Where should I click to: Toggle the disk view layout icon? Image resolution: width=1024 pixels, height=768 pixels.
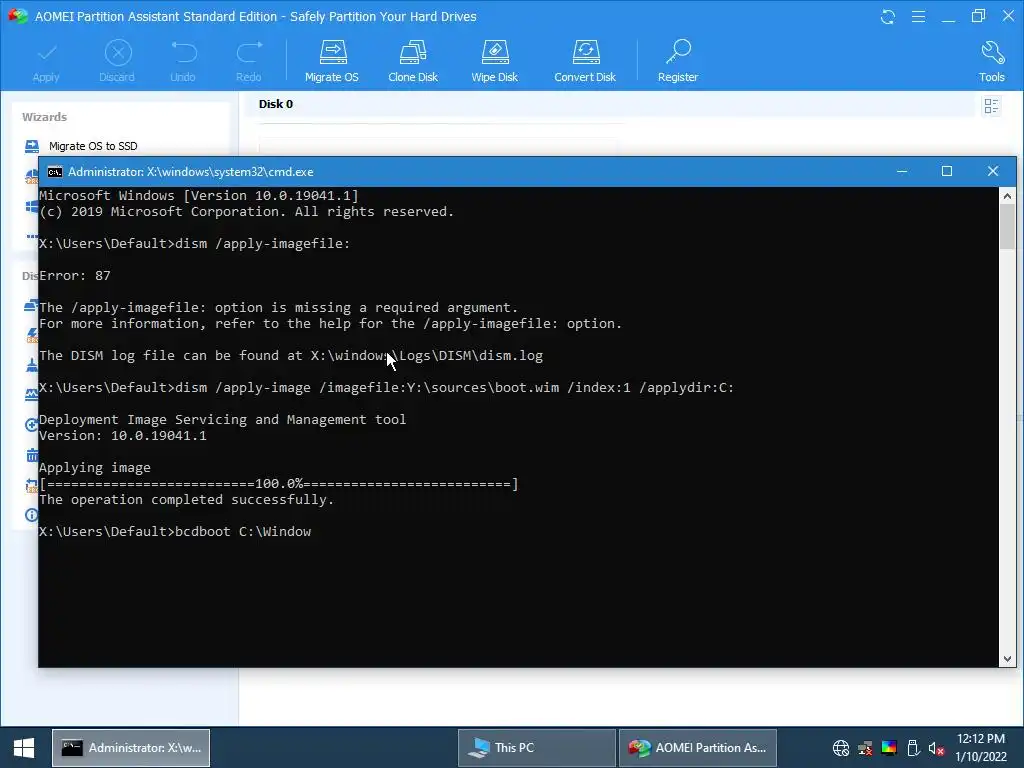click(x=991, y=106)
